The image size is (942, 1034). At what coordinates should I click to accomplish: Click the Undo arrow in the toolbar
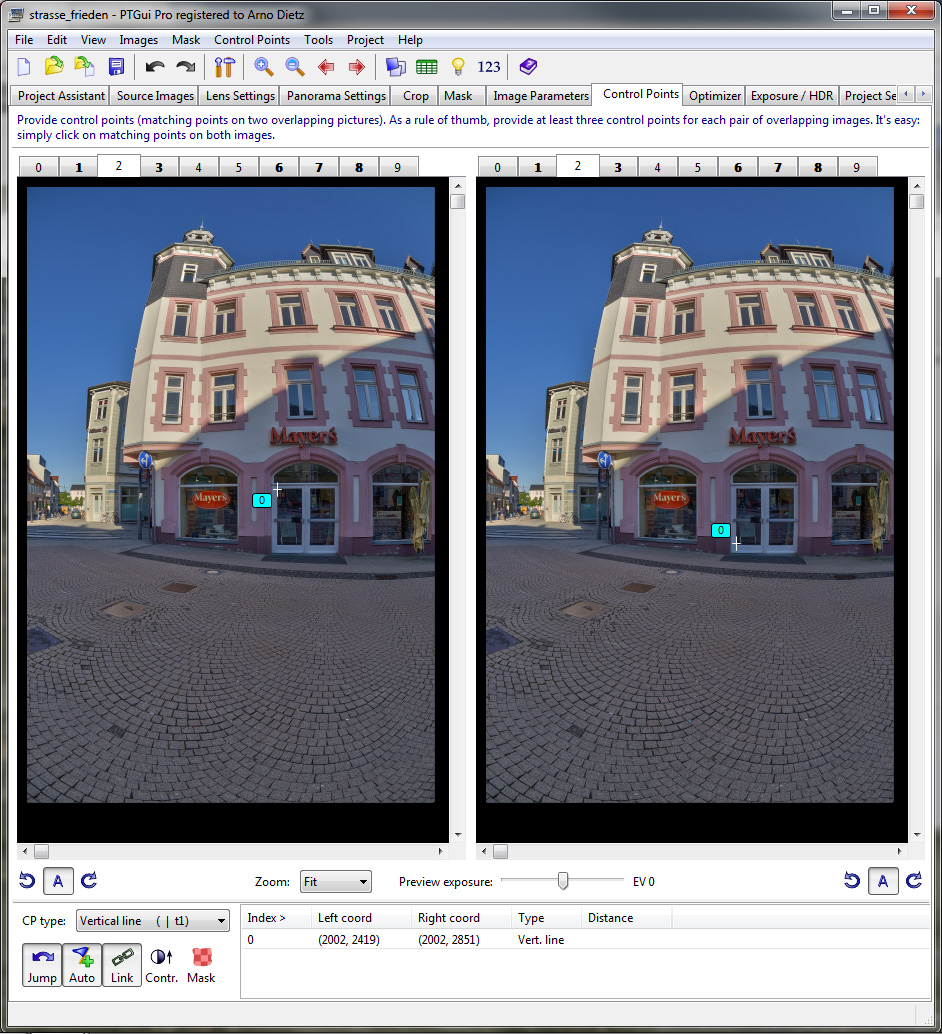click(x=154, y=67)
